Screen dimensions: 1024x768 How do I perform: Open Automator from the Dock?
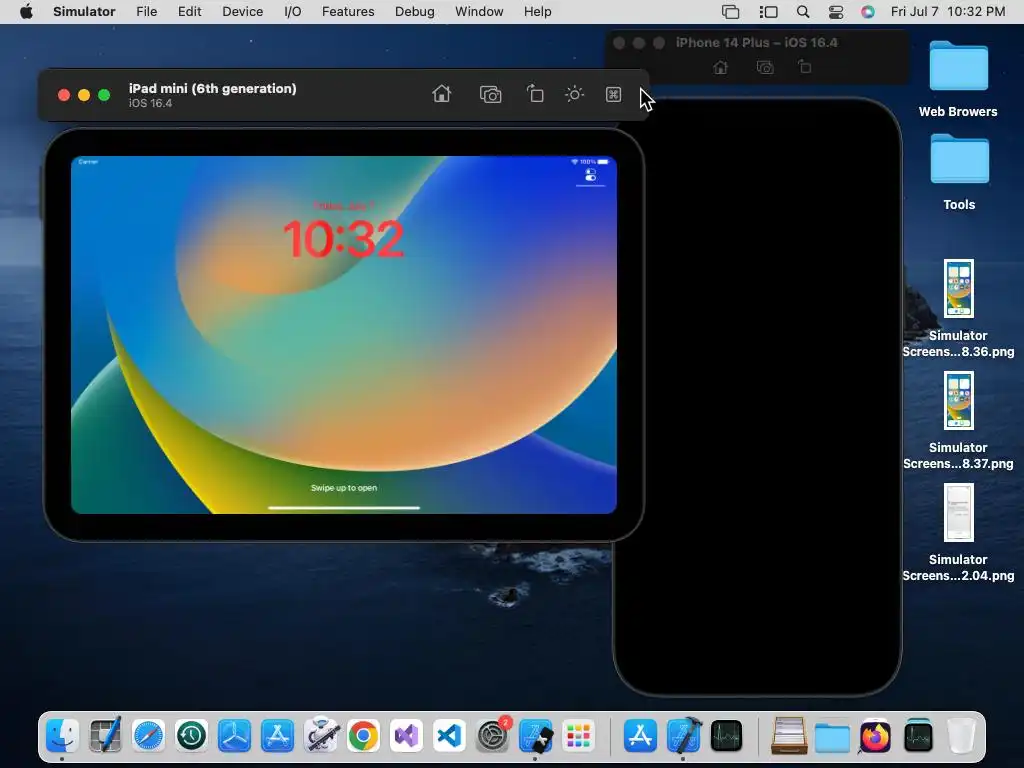tap(321, 736)
